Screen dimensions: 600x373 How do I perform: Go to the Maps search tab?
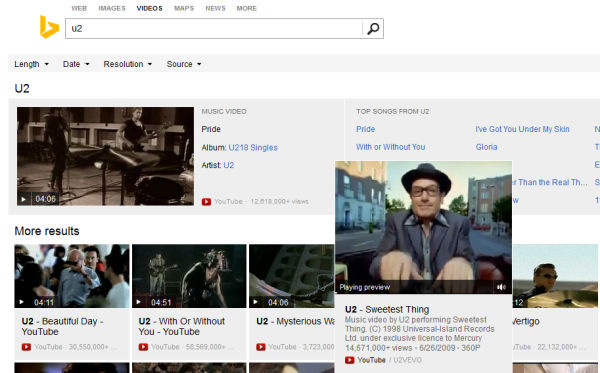tap(184, 8)
